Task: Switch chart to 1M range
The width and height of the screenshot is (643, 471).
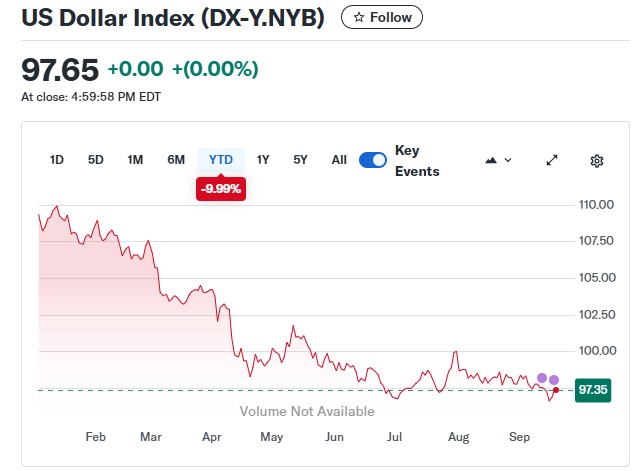Action: [135, 160]
